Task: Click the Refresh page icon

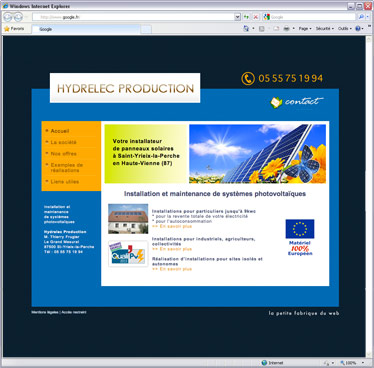Action: click(x=246, y=17)
